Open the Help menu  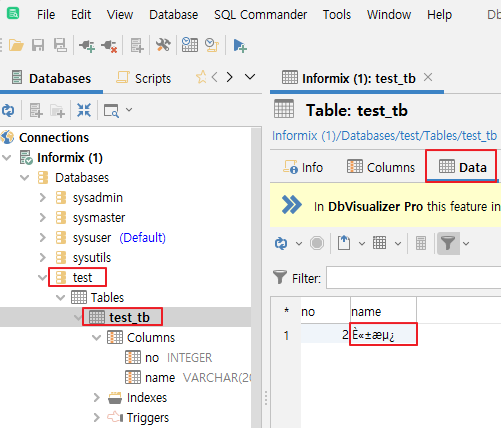point(439,15)
